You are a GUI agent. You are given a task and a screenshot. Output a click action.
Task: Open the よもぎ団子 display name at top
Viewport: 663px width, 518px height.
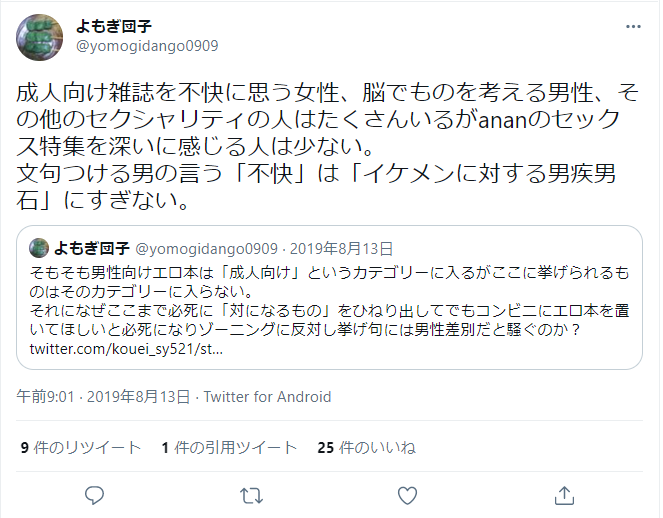point(114,26)
